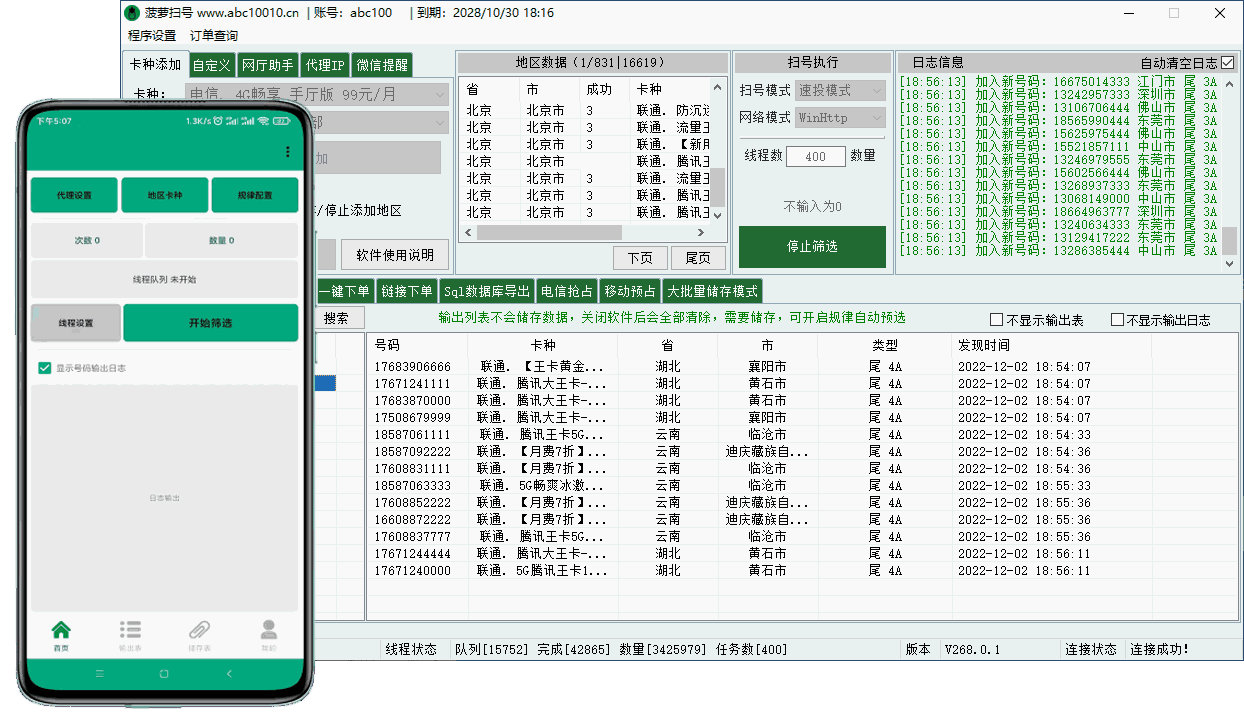The height and width of the screenshot is (713, 1244).
Task: Tap the Android recents menu icon
Action: coord(98,674)
